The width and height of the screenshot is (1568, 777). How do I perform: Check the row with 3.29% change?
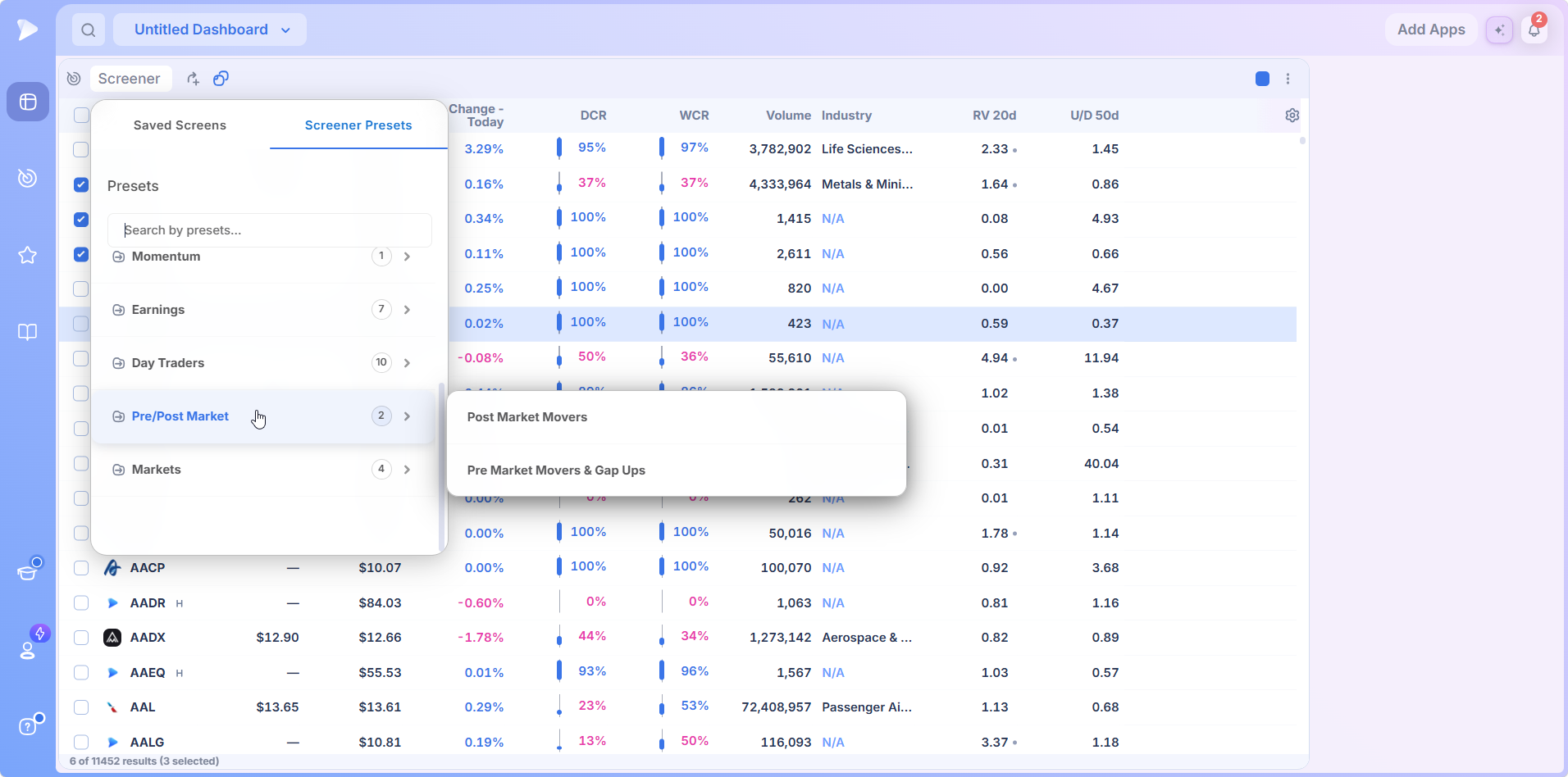click(80, 149)
